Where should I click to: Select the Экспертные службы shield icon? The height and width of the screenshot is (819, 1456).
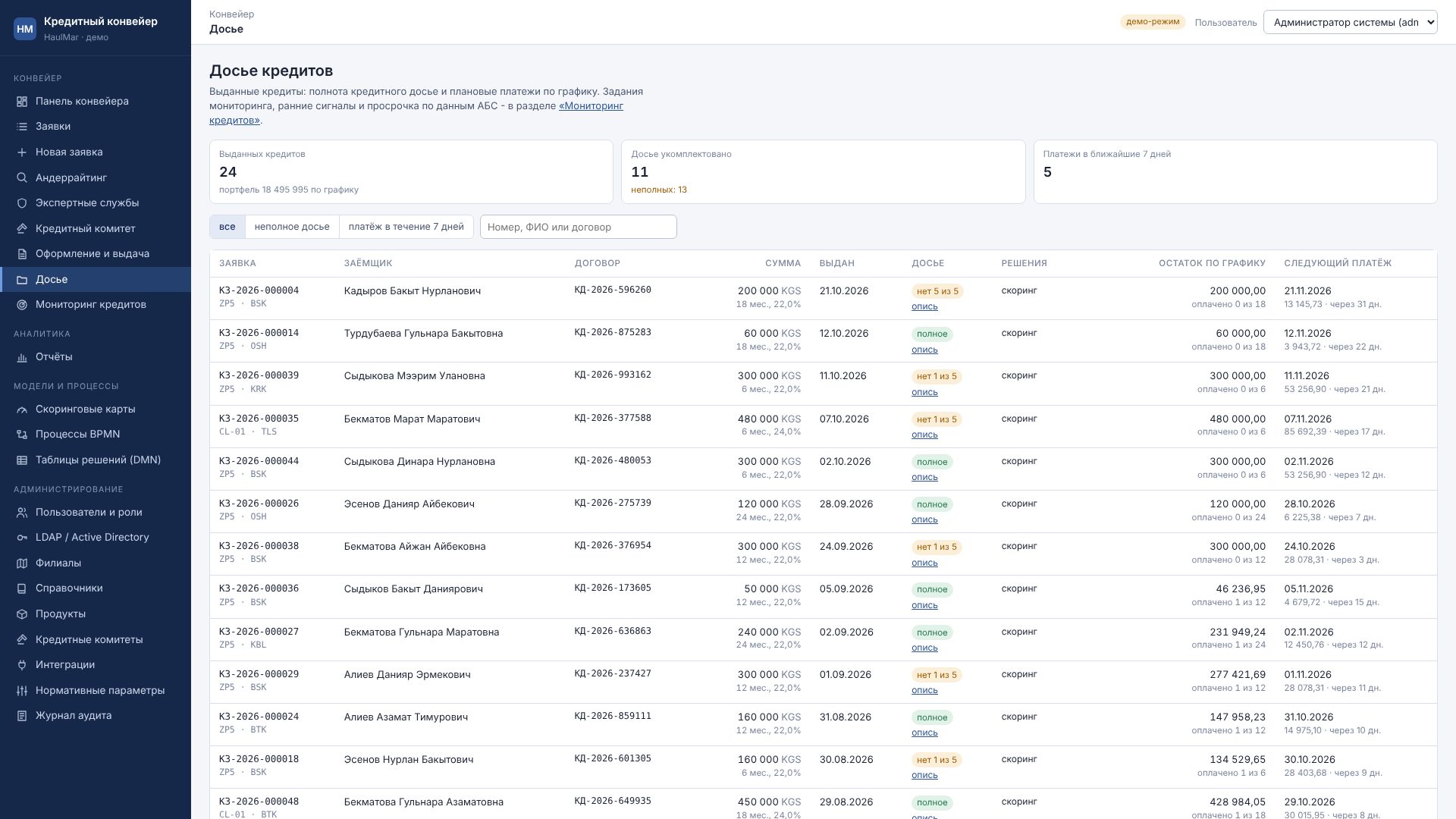[22, 203]
